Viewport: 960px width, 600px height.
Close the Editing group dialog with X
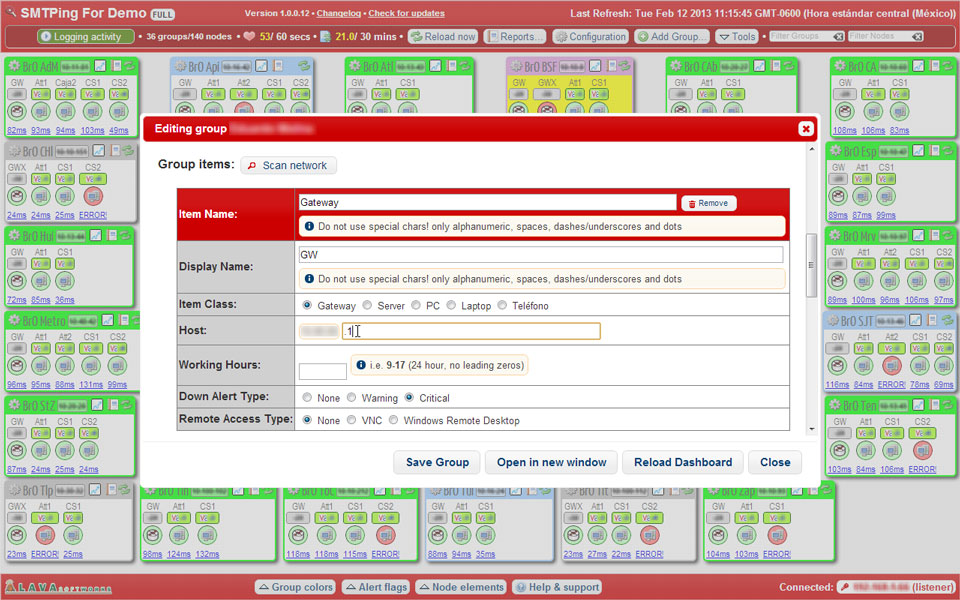(x=806, y=129)
